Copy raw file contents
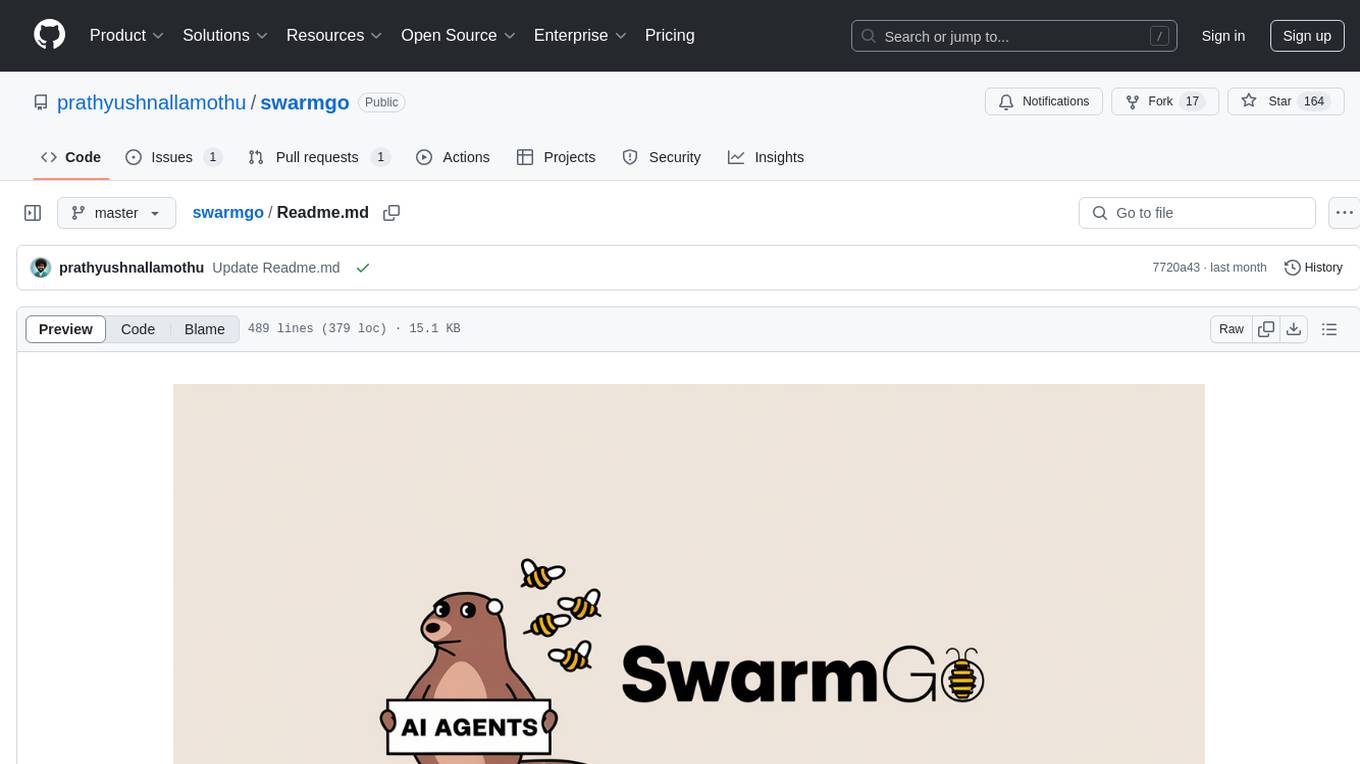The height and width of the screenshot is (764, 1360). click(1266, 329)
